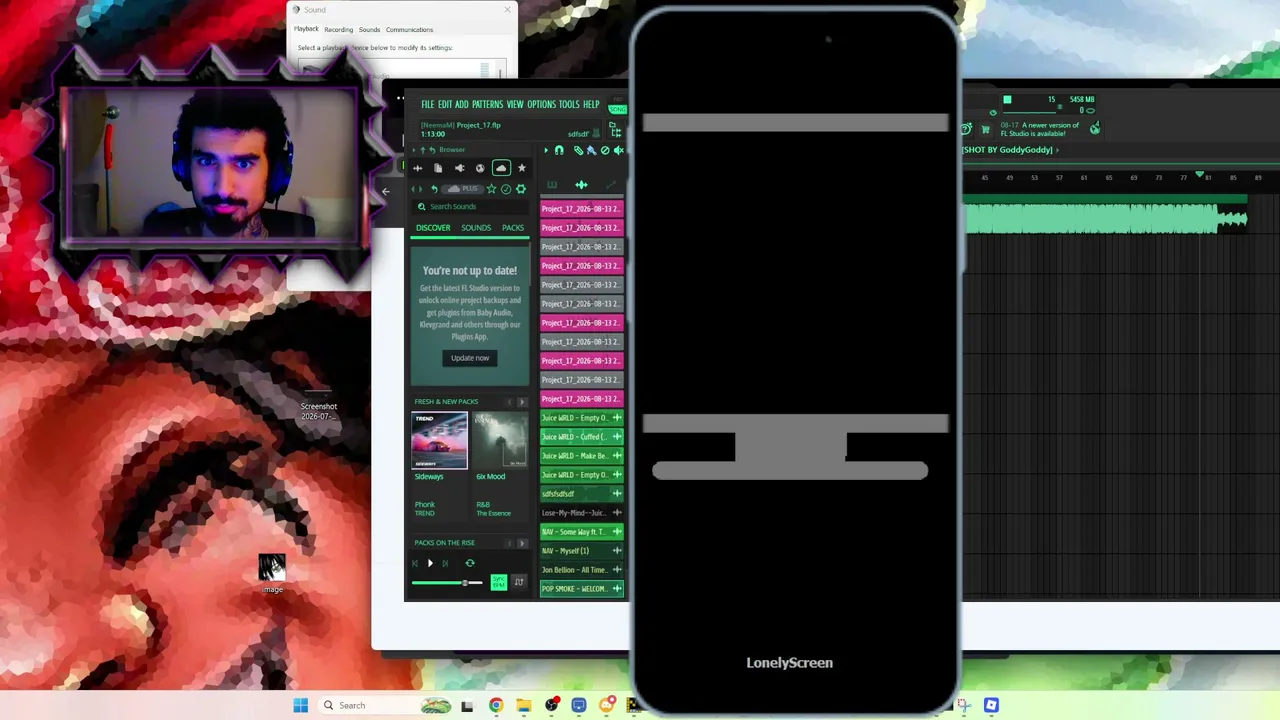Open Google Chrome from the taskbar
1280x720 pixels.
(496, 705)
